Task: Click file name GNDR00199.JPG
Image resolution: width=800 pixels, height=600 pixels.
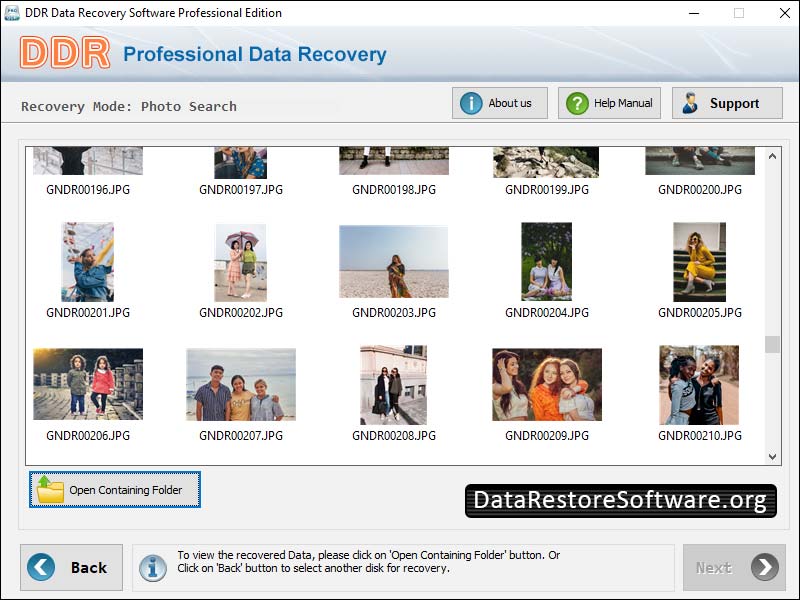Action: [x=547, y=190]
